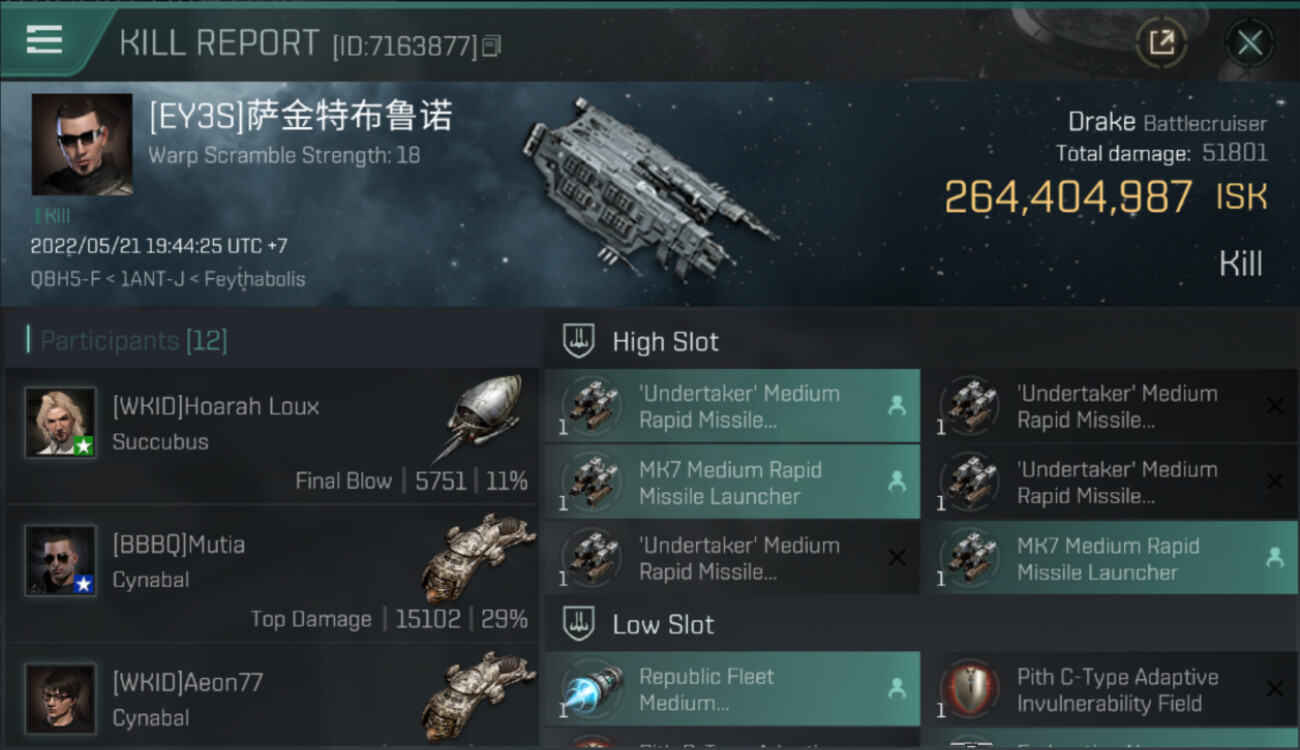This screenshot has width=1300, height=750.
Task: Open the hamburger menu
Action: tap(44, 40)
